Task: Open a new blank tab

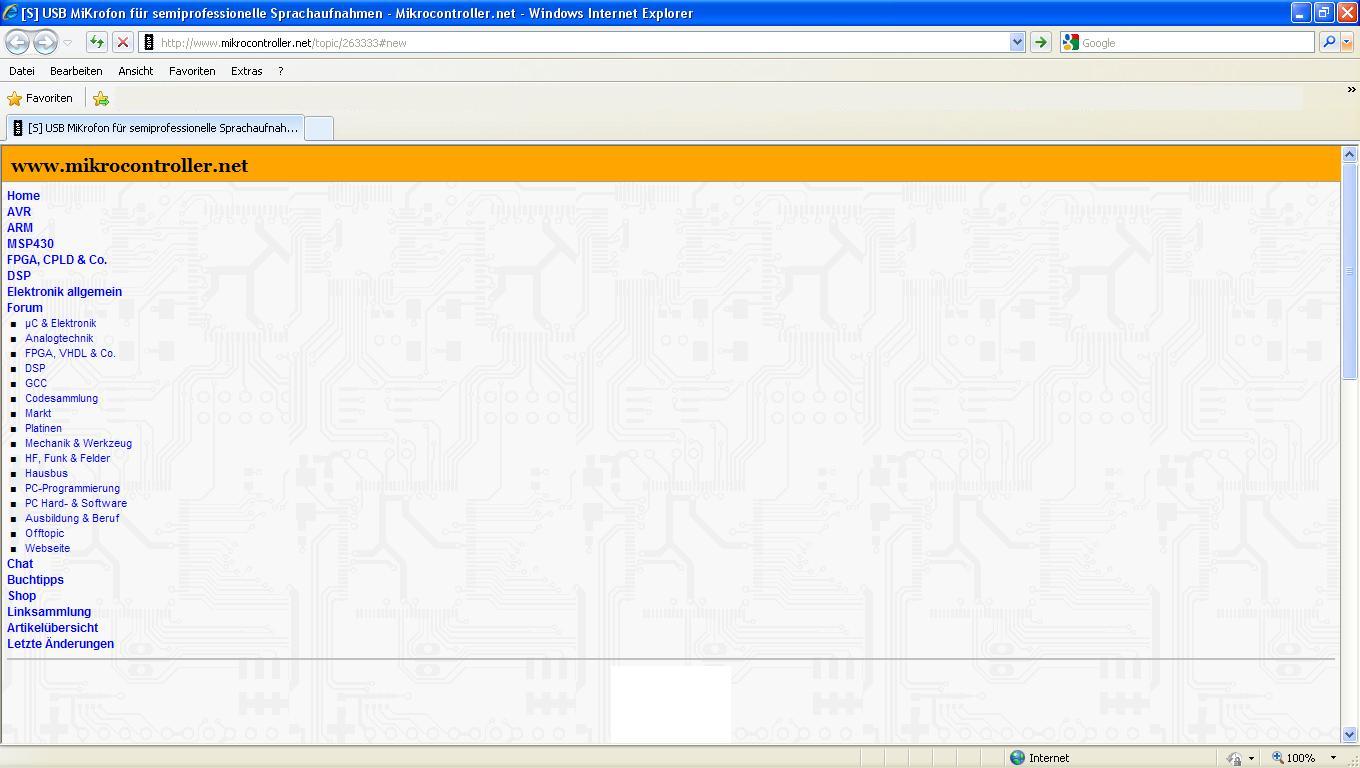Action: tap(319, 128)
